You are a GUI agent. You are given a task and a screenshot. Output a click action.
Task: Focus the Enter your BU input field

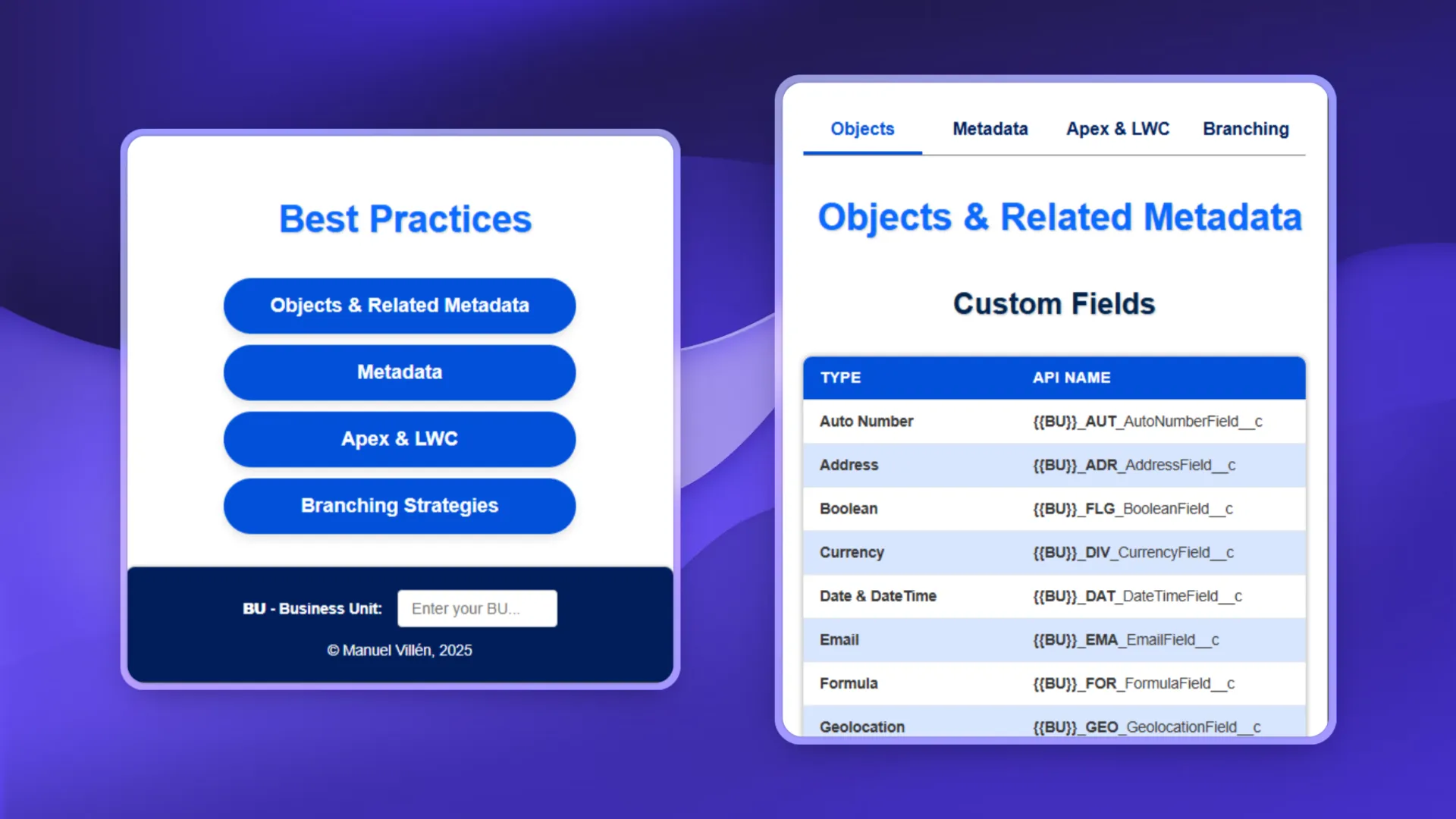coord(477,608)
